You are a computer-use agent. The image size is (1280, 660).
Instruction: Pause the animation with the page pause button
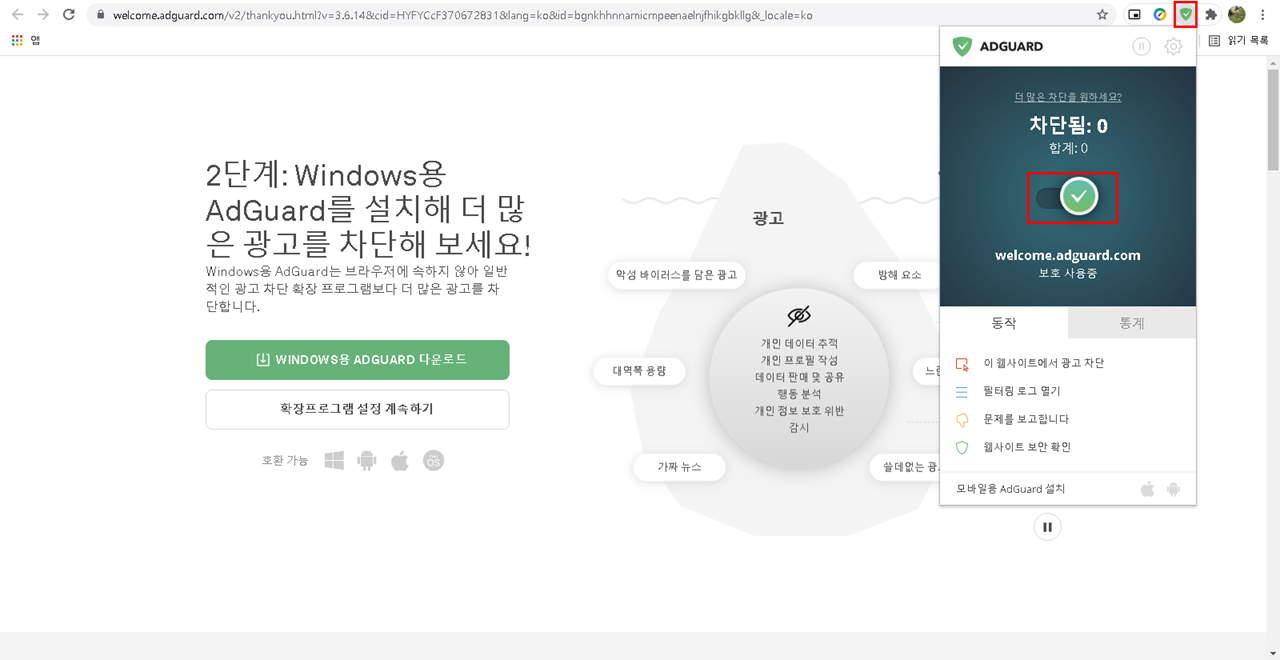click(x=1047, y=527)
